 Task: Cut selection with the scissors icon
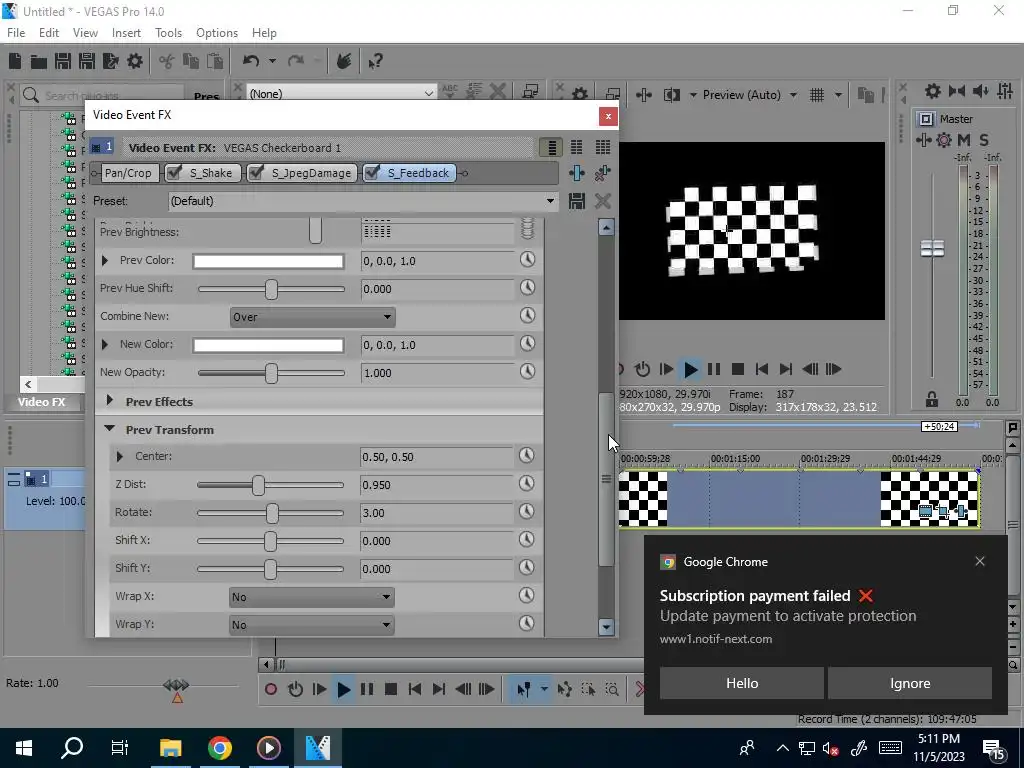(x=167, y=61)
